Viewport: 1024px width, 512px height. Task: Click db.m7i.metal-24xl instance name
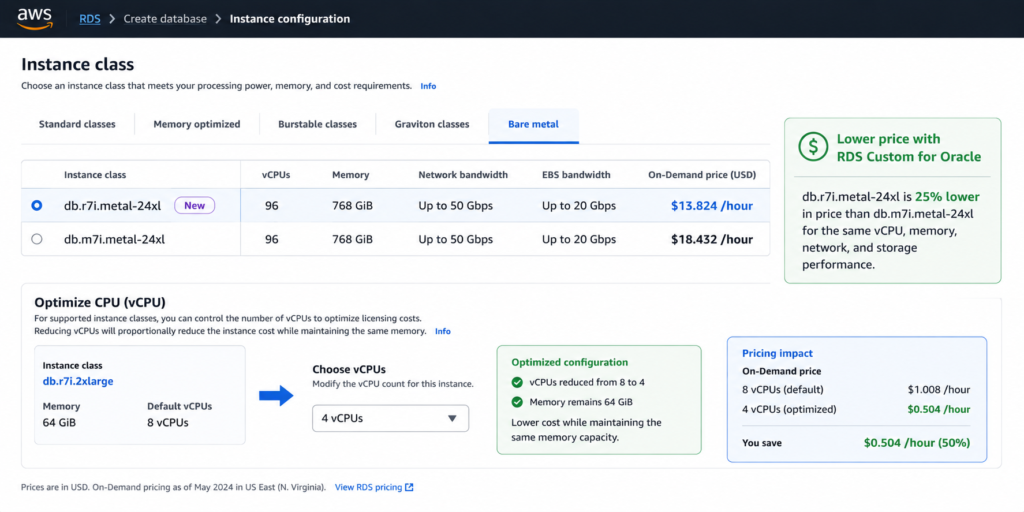pyautogui.click(x=114, y=239)
